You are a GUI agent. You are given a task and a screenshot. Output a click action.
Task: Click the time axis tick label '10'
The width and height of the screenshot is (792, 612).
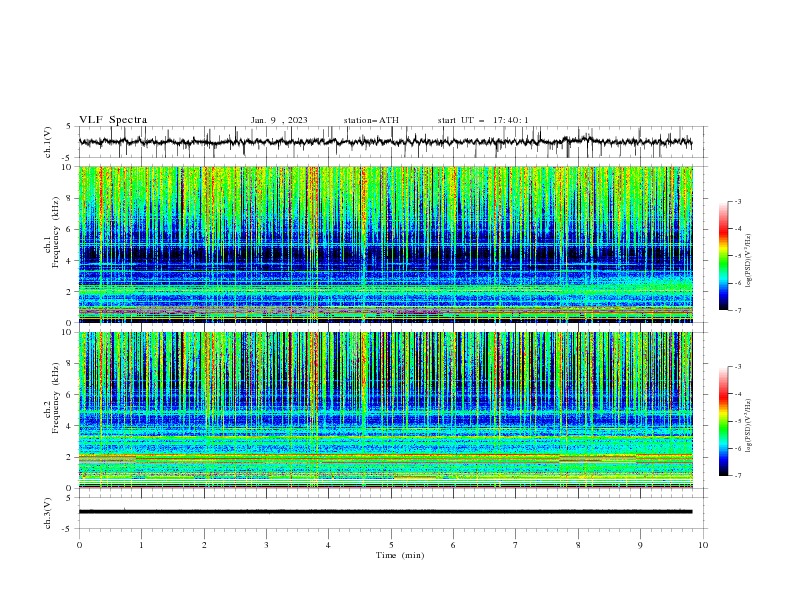coord(703,545)
